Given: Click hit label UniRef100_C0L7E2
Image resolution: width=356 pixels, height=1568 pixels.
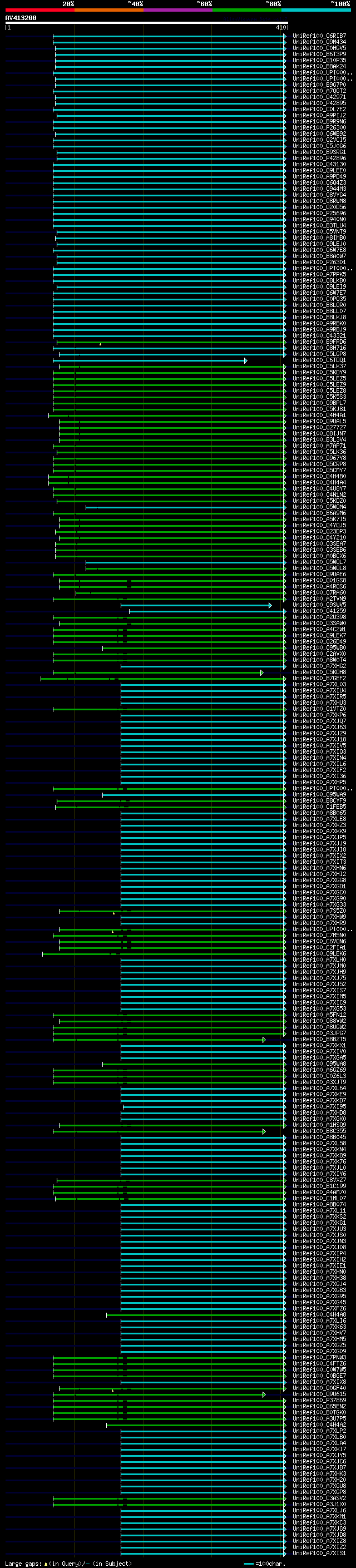Looking at the screenshot, I should 319,109.
